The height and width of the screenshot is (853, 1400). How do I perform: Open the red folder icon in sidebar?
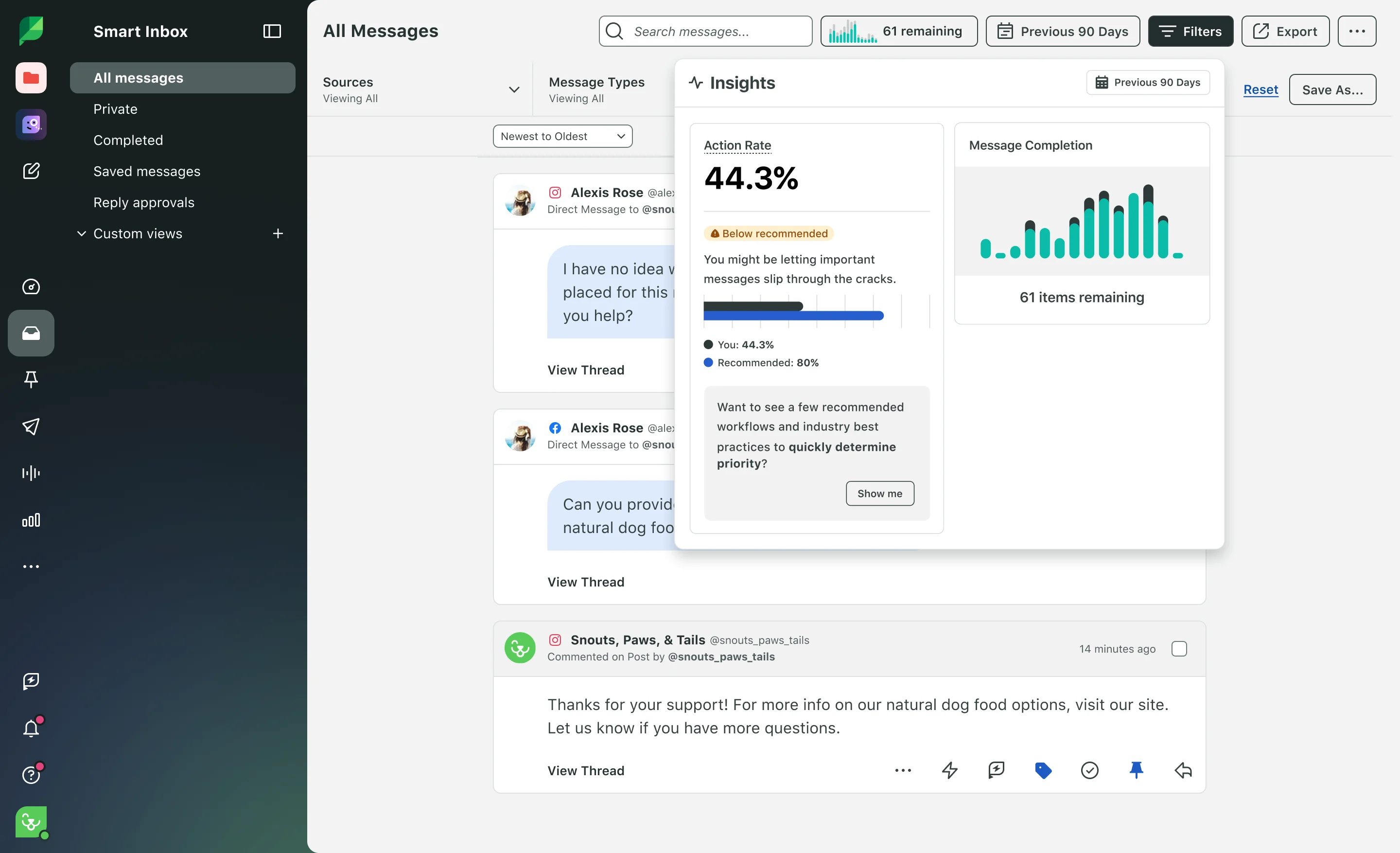(31, 78)
